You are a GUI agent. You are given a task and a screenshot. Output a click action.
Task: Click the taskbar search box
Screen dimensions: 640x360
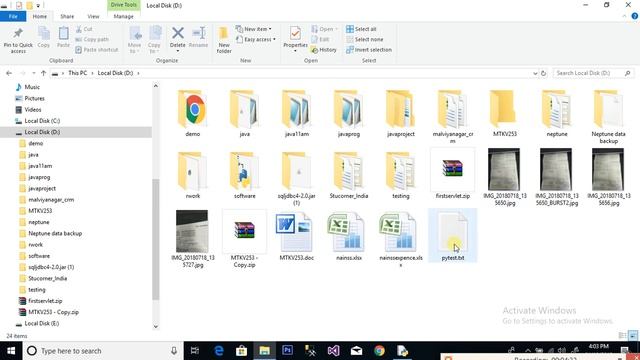[x=103, y=351]
